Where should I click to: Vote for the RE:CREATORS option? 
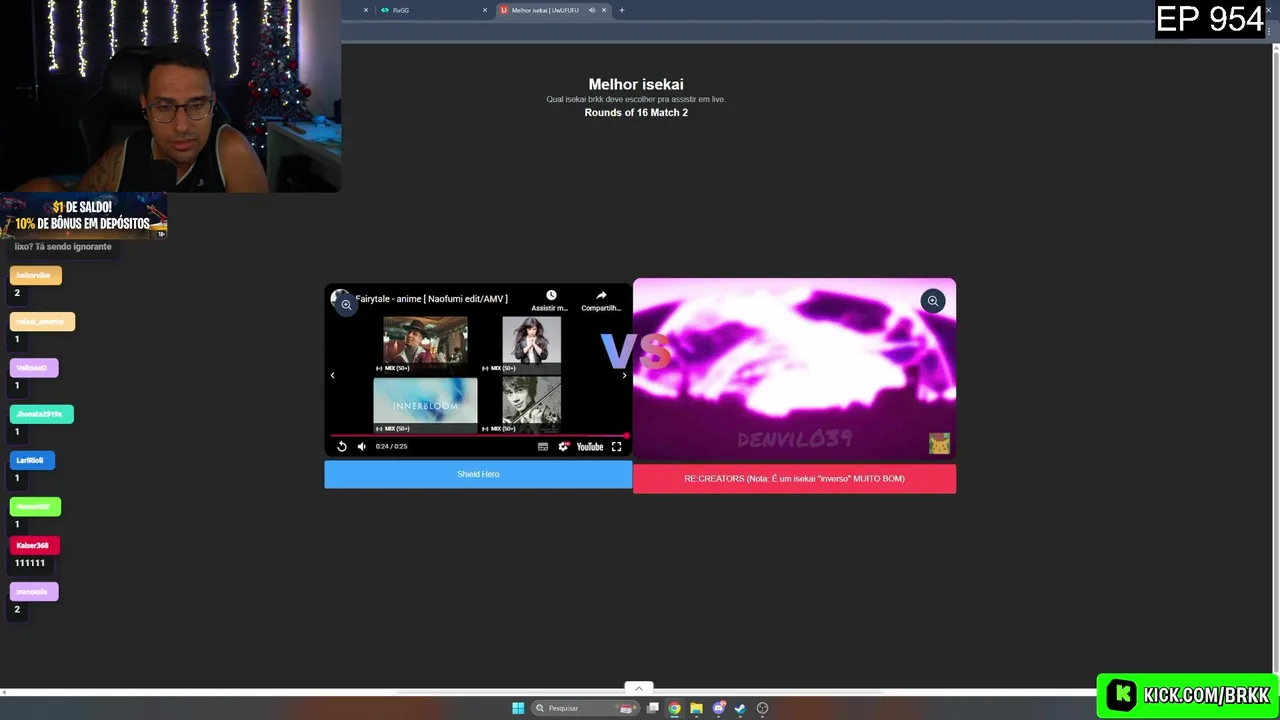click(794, 479)
